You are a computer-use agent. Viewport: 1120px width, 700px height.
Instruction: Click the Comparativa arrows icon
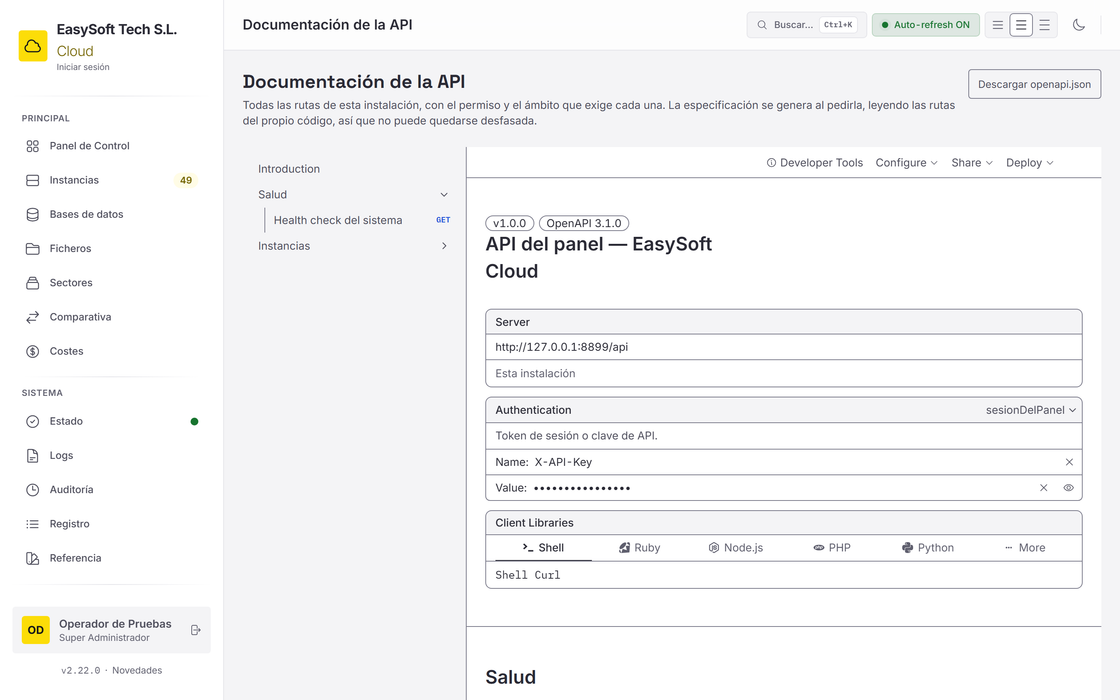33,317
